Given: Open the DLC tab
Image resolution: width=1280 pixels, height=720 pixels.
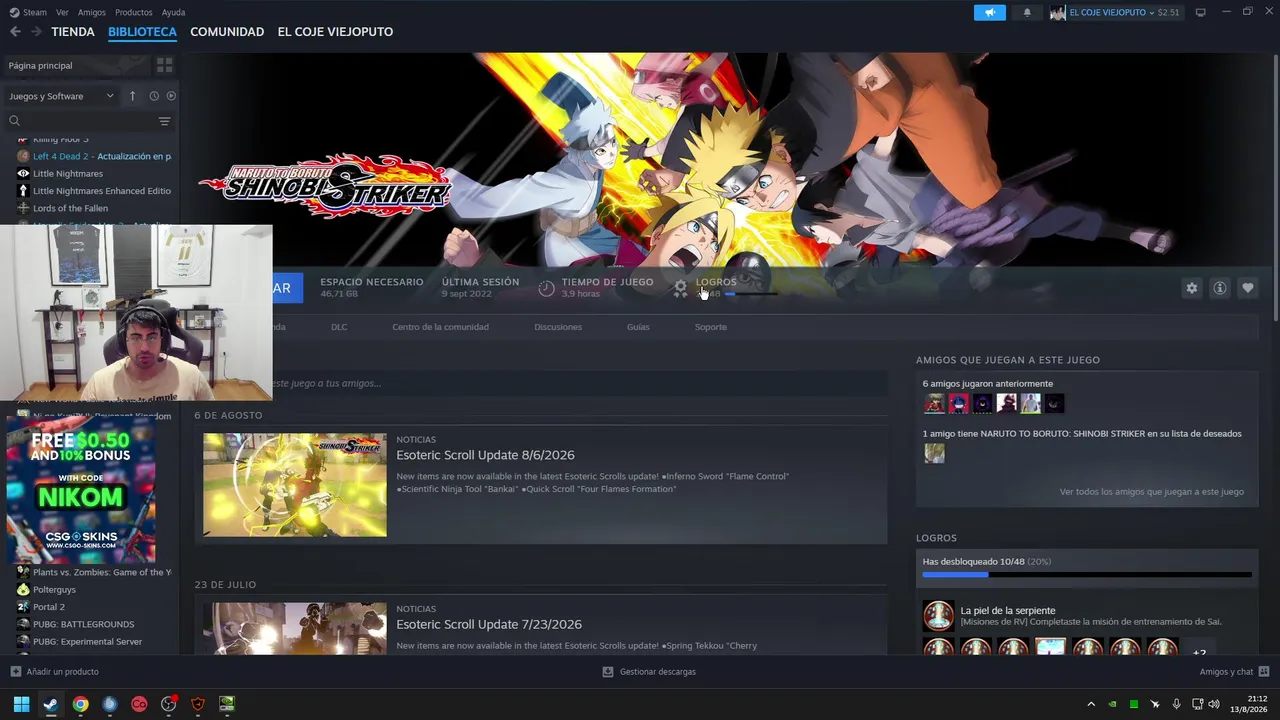Looking at the screenshot, I should [x=339, y=327].
